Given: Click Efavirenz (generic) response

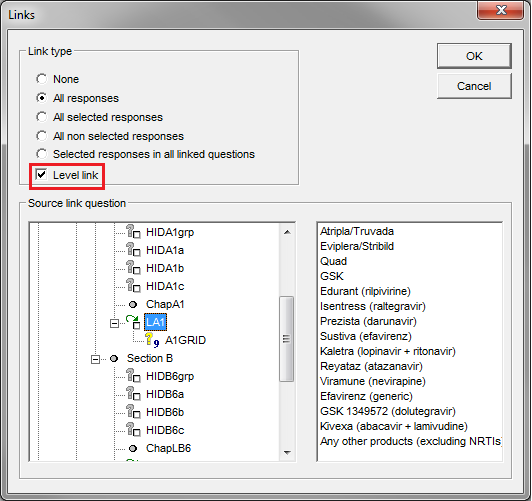Looking at the screenshot, I should coord(366,396).
